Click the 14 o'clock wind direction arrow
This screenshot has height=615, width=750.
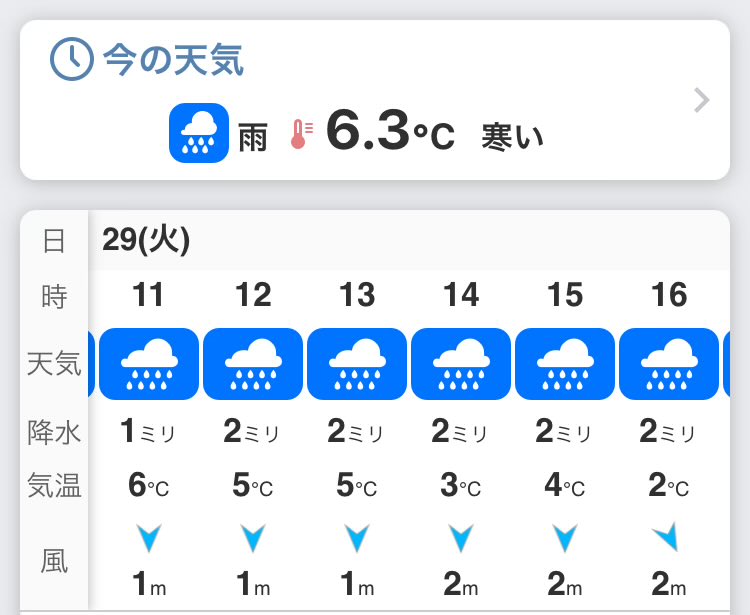pyautogui.click(x=461, y=538)
